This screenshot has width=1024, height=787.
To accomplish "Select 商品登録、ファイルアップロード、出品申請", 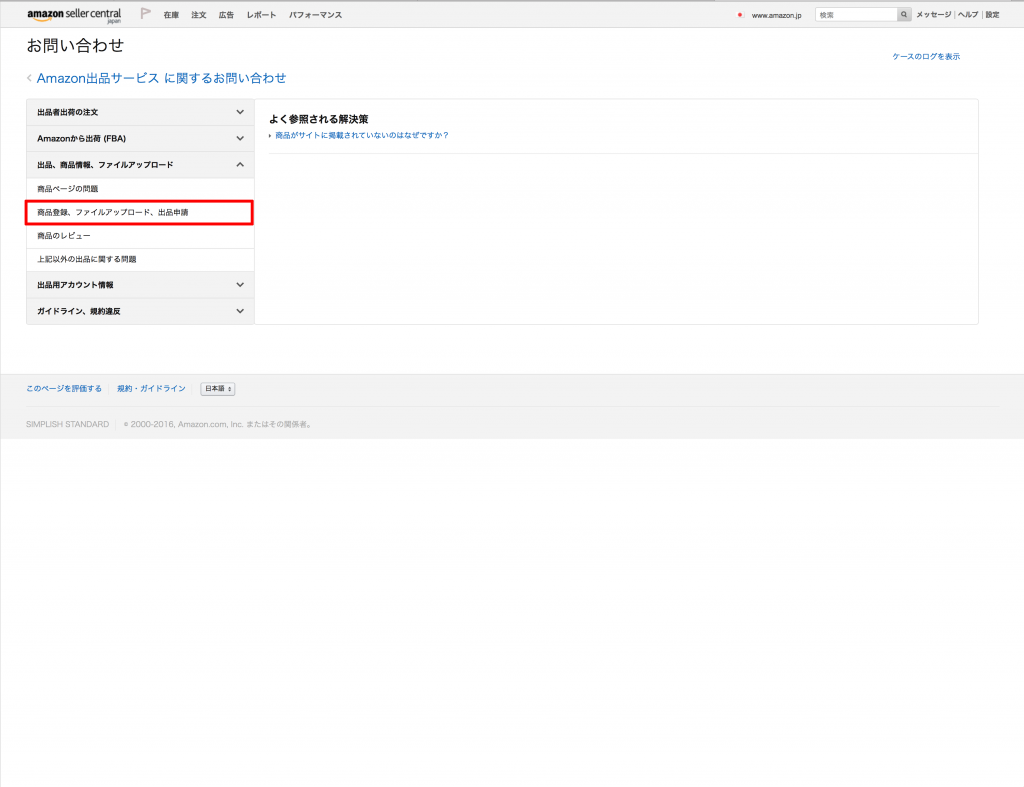I will (x=140, y=212).
